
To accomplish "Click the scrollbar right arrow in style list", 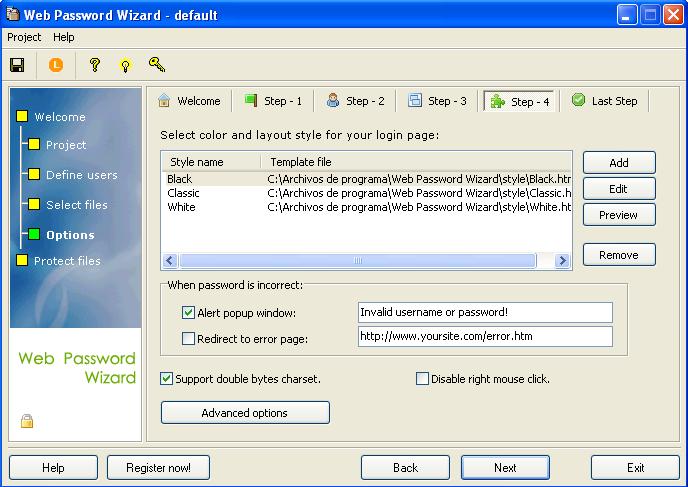I will tap(562, 261).
